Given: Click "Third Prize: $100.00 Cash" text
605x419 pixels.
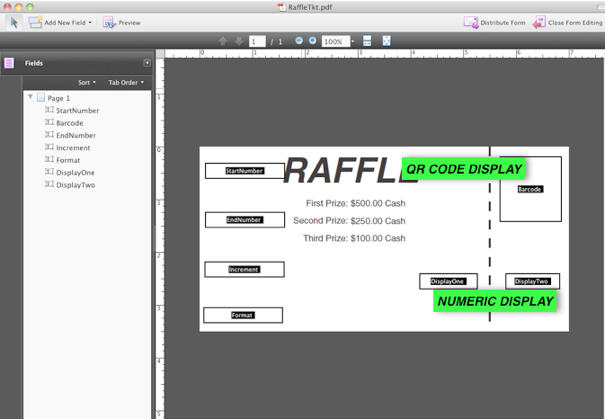Looking at the screenshot, I should tap(354, 238).
